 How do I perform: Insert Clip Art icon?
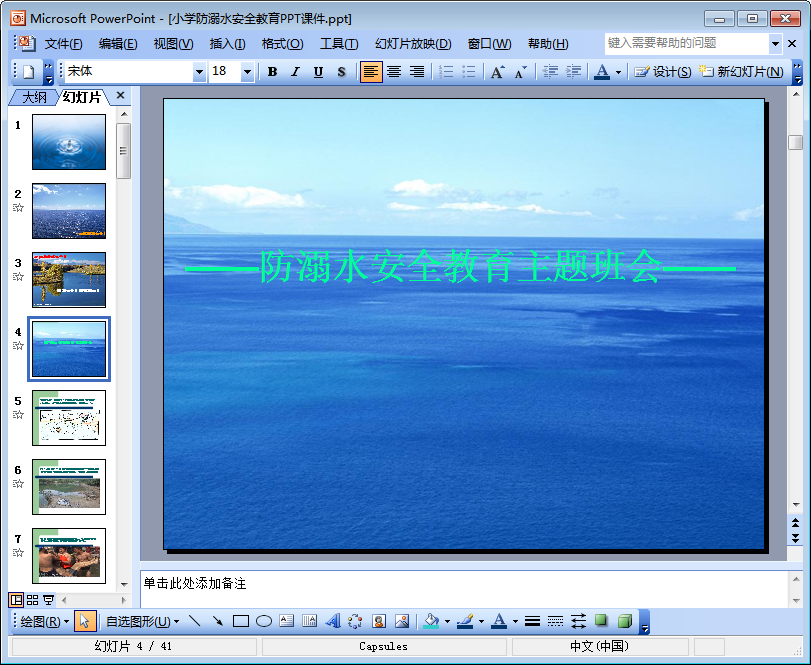pyautogui.click(x=379, y=621)
